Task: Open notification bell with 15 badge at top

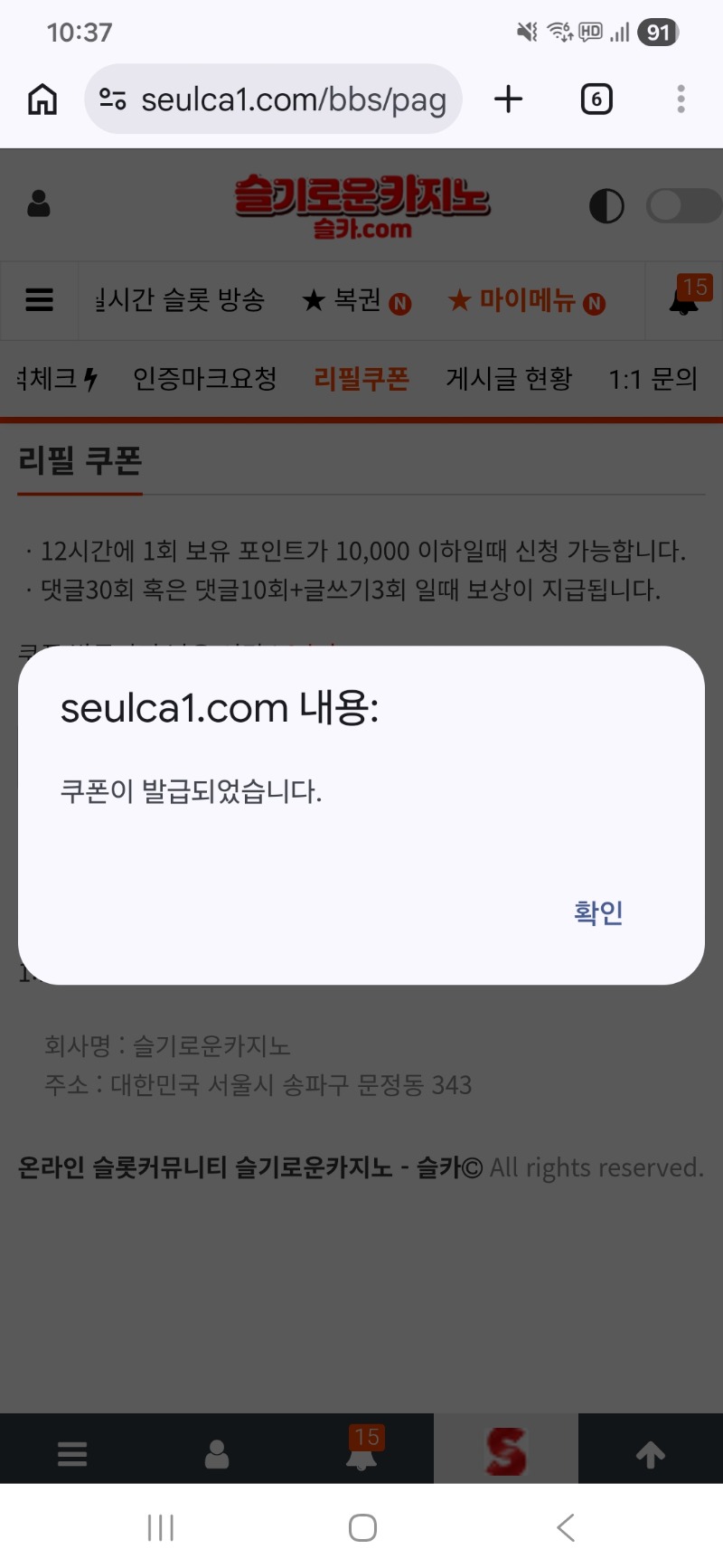Action: coord(687,297)
